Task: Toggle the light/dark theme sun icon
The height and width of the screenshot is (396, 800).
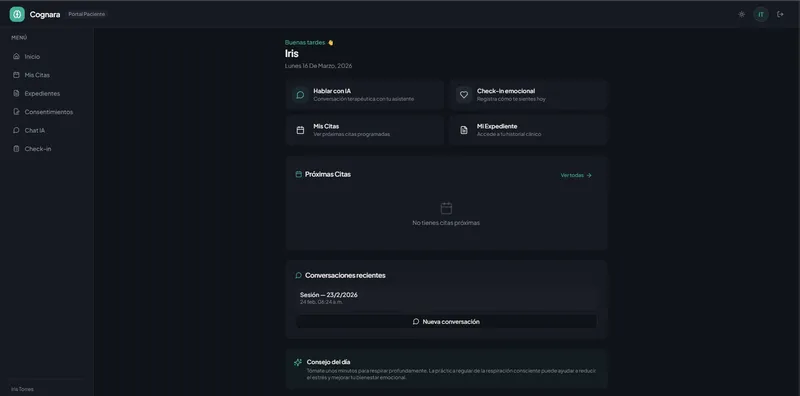Action: pyautogui.click(x=741, y=14)
